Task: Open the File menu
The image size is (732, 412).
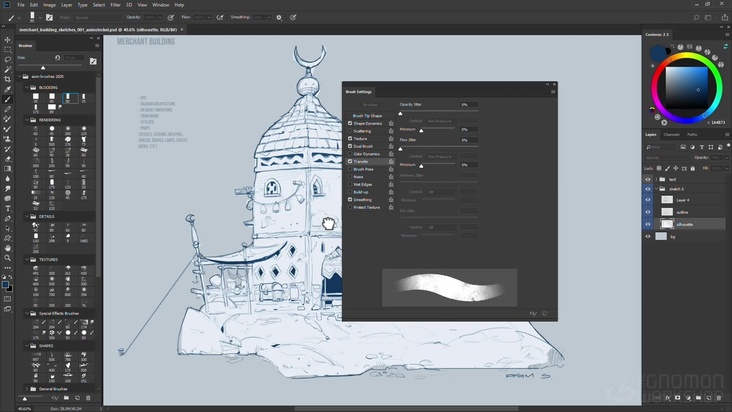Action: (x=21, y=5)
